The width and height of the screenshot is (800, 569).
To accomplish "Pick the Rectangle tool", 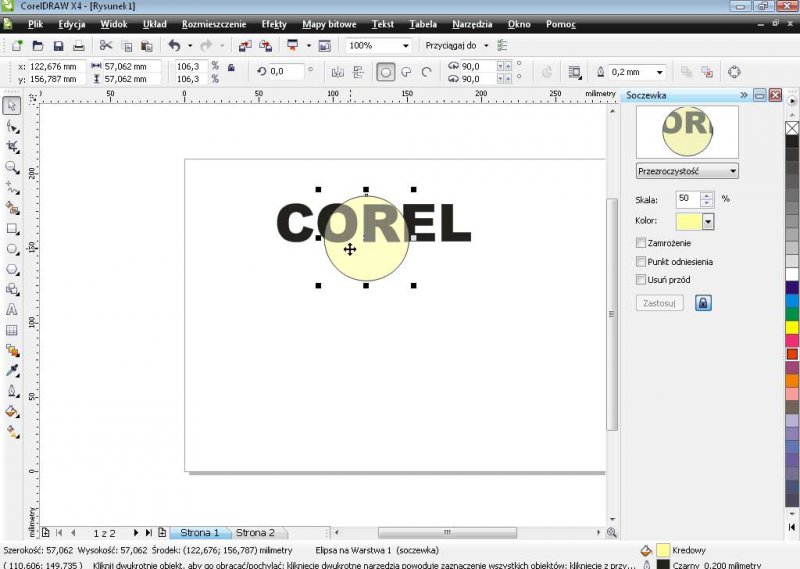I will tap(12, 228).
